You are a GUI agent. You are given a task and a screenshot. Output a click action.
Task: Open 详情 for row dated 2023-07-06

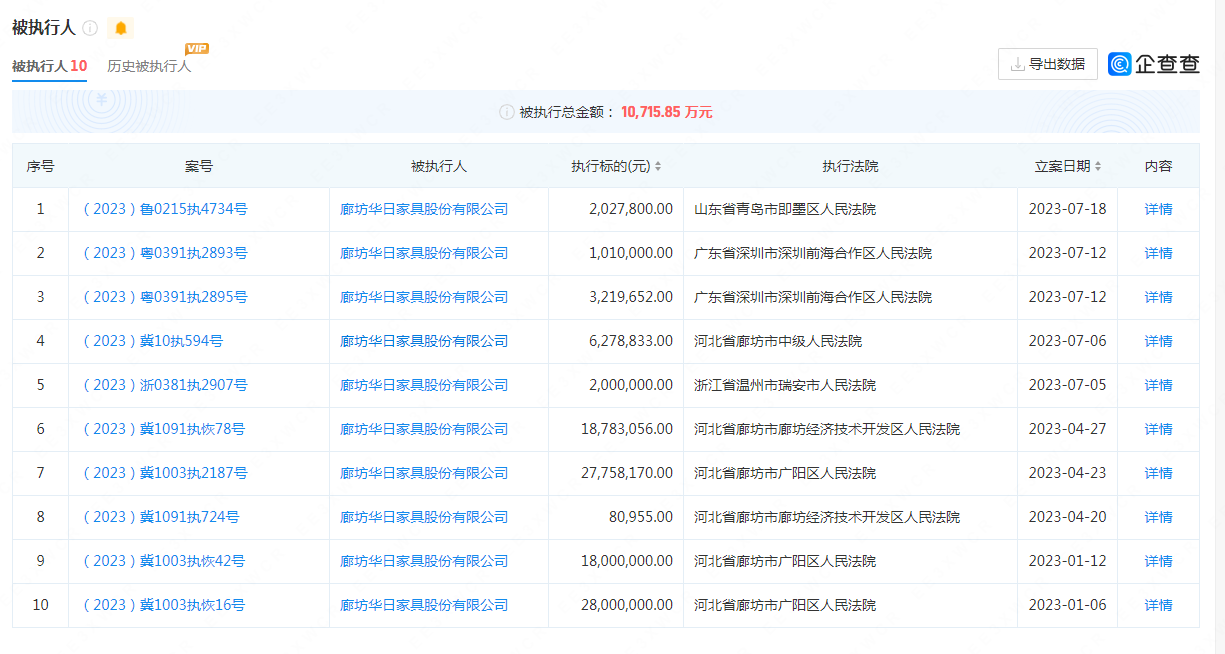click(x=1159, y=341)
